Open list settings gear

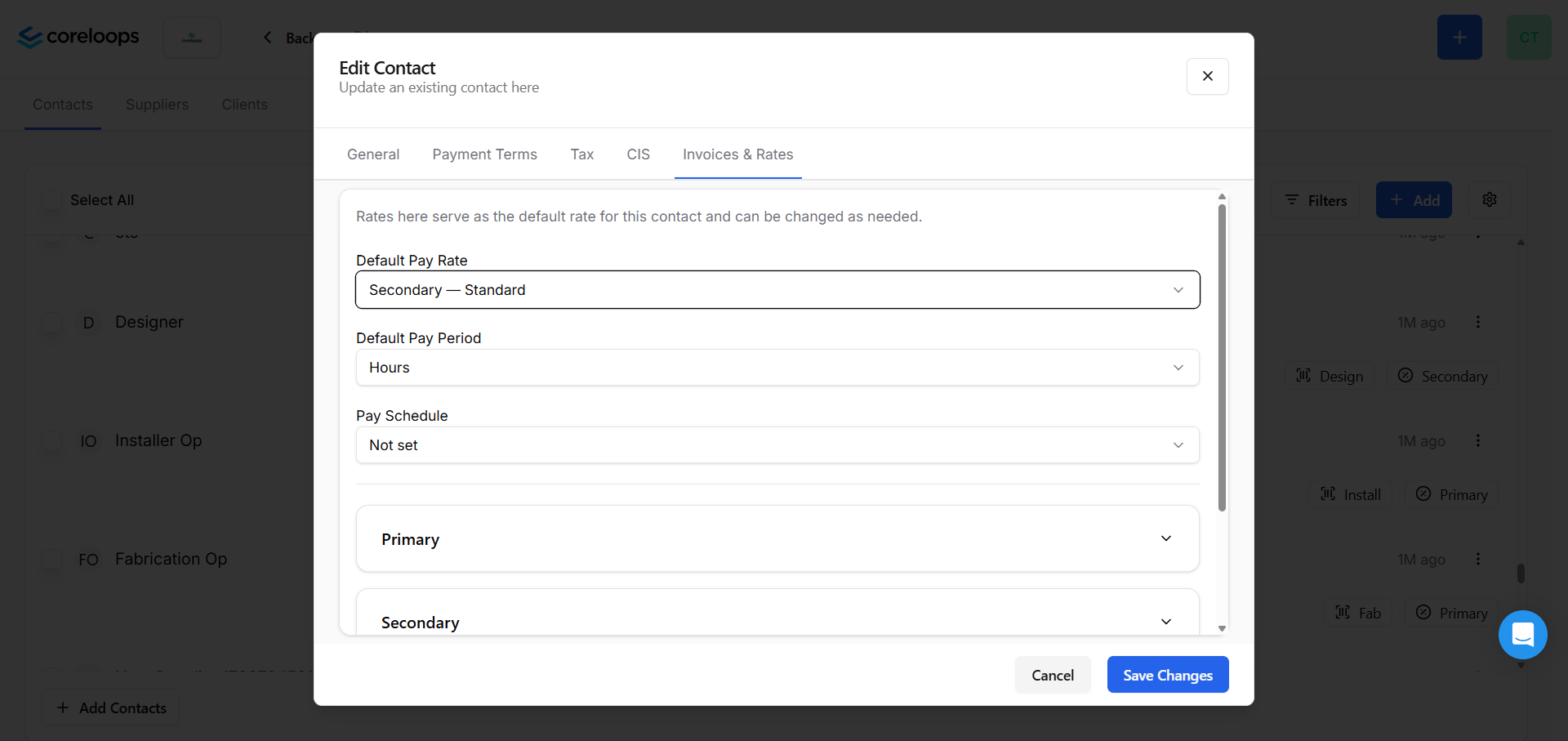click(1490, 200)
